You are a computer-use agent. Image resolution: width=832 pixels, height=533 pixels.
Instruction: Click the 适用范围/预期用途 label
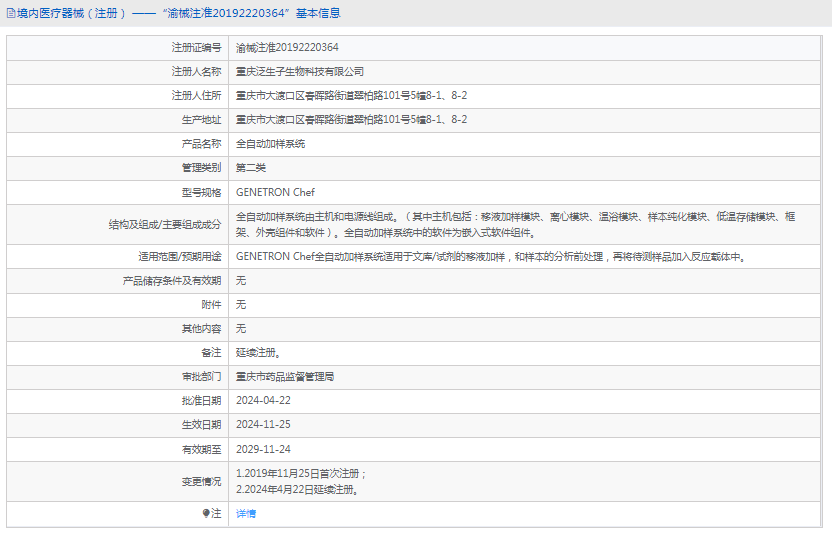click(x=180, y=257)
